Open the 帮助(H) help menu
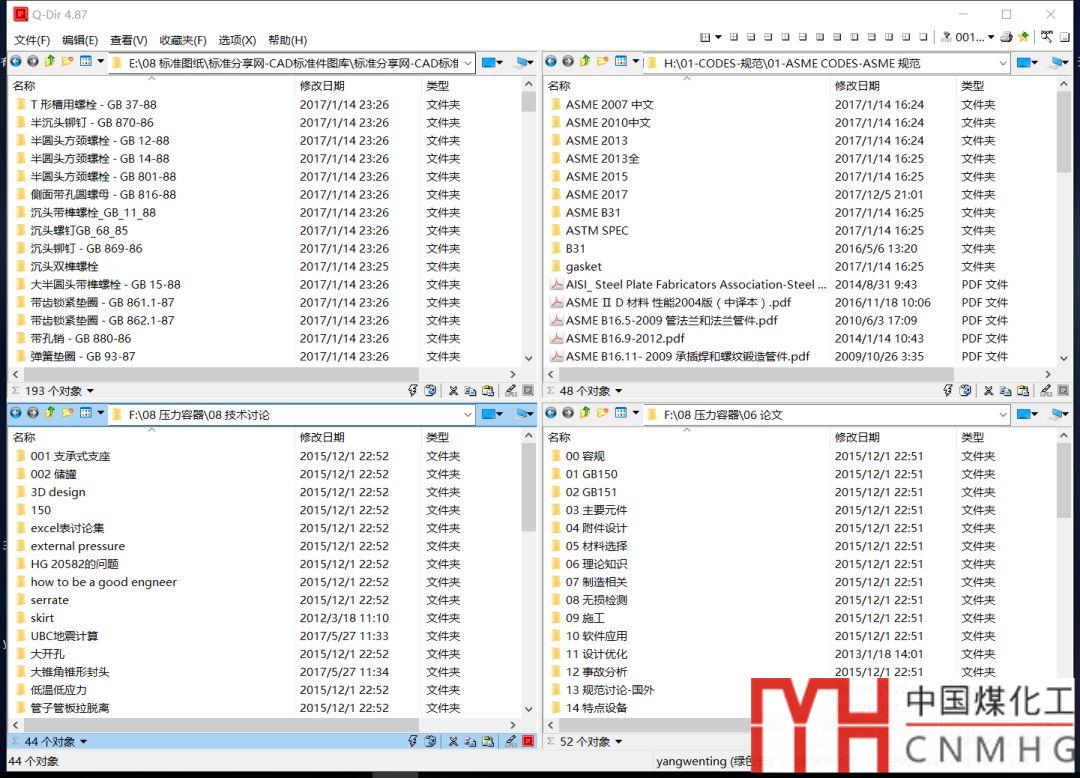Image resolution: width=1080 pixels, height=778 pixels. pyautogui.click(x=287, y=40)
